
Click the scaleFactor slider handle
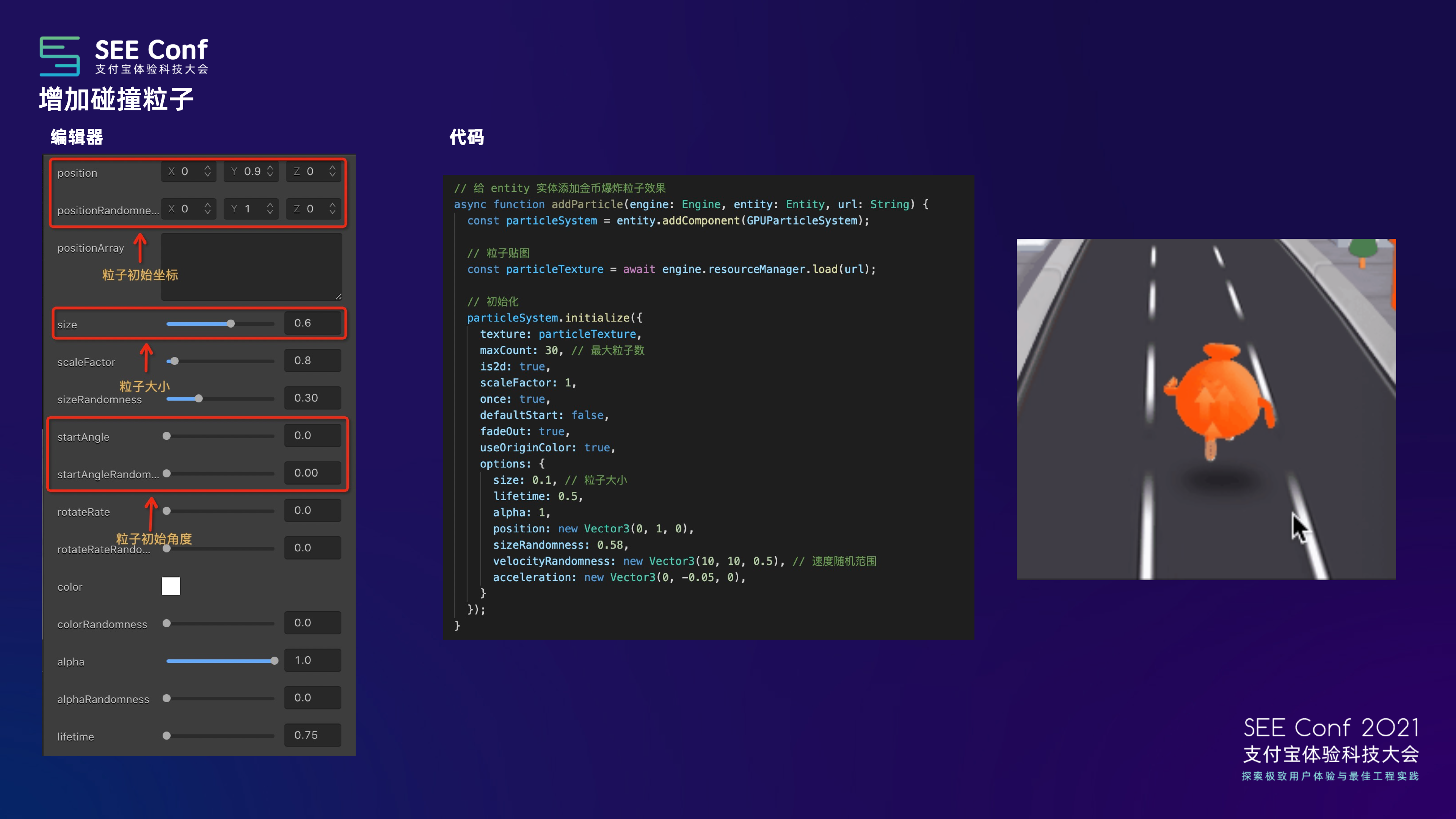(x=175, y=361)
